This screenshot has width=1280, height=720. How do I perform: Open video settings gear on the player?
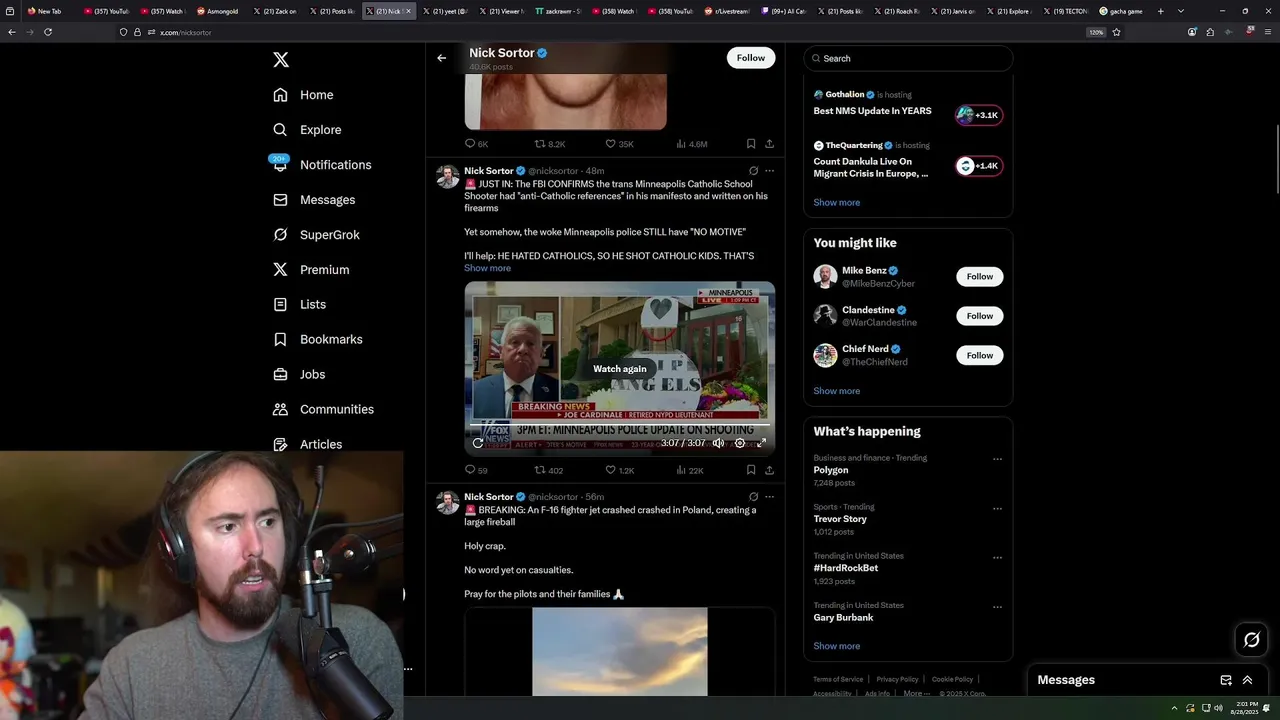click(740, 443)
